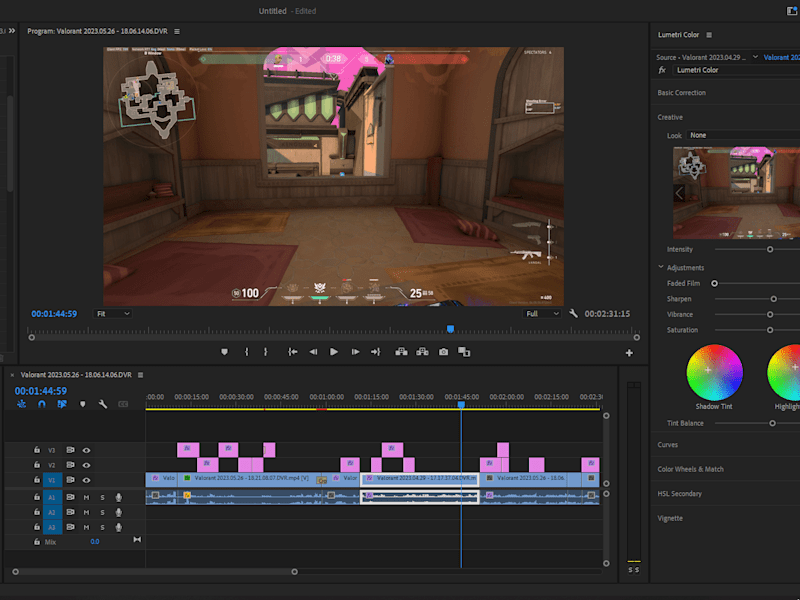800x600 pixels.
Task: Go to In point in Program monitor
Action: pyautogui.click(x=292, y=352)
